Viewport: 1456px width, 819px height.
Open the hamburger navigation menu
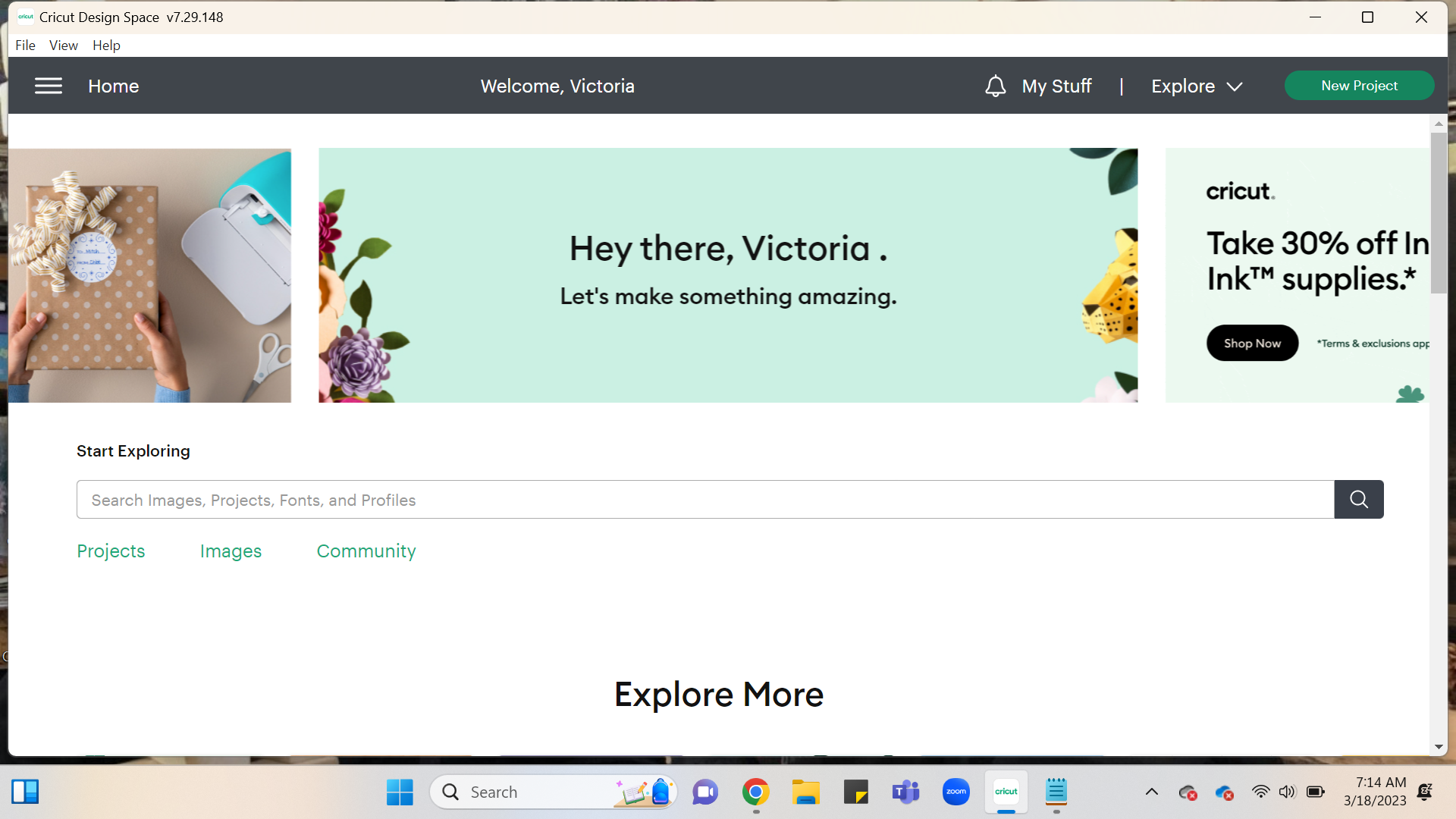[x=48, y=86]
